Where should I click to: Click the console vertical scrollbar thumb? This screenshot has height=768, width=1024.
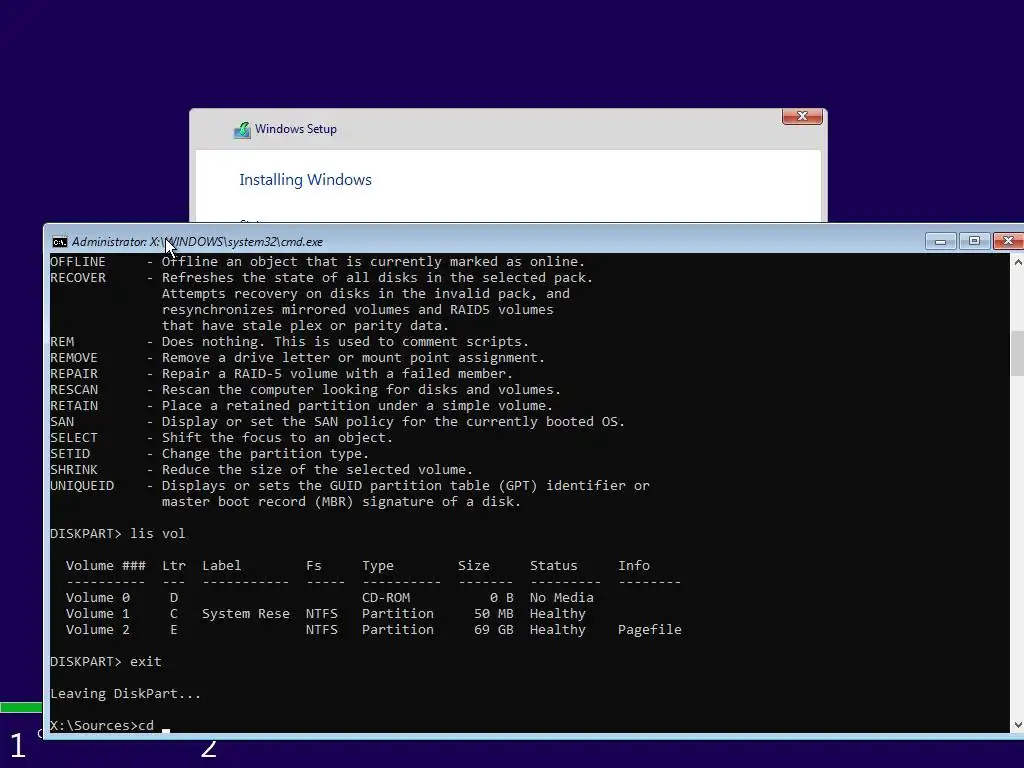point(1017,353)
